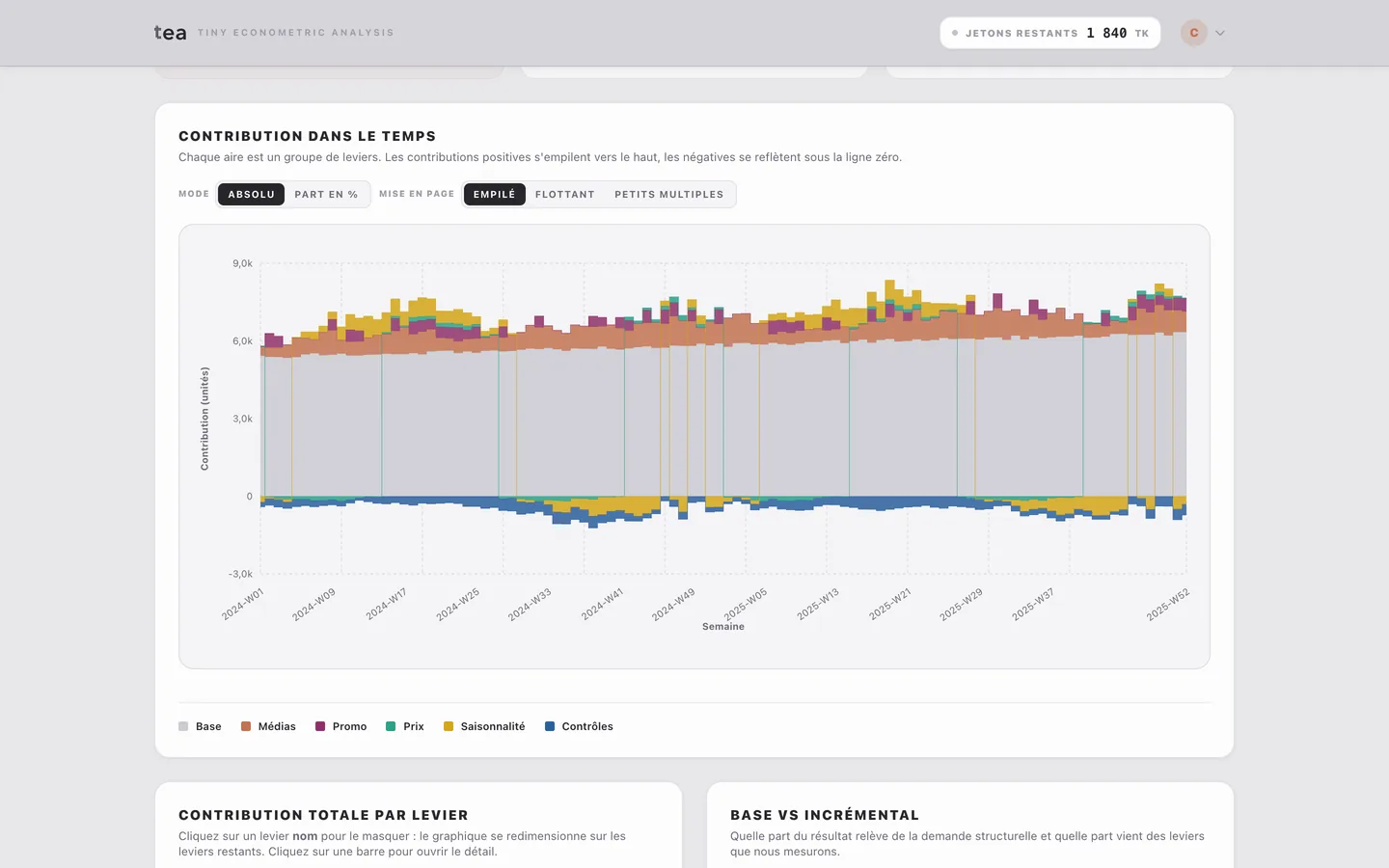Screen dimensions: 1389x868
Task: Click the 2025-W52 axis label
Action: click(1168, 604)
